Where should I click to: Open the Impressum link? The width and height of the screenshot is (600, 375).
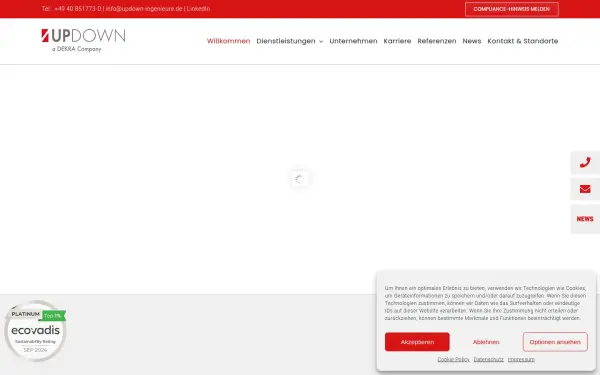(x=521, y=359)
